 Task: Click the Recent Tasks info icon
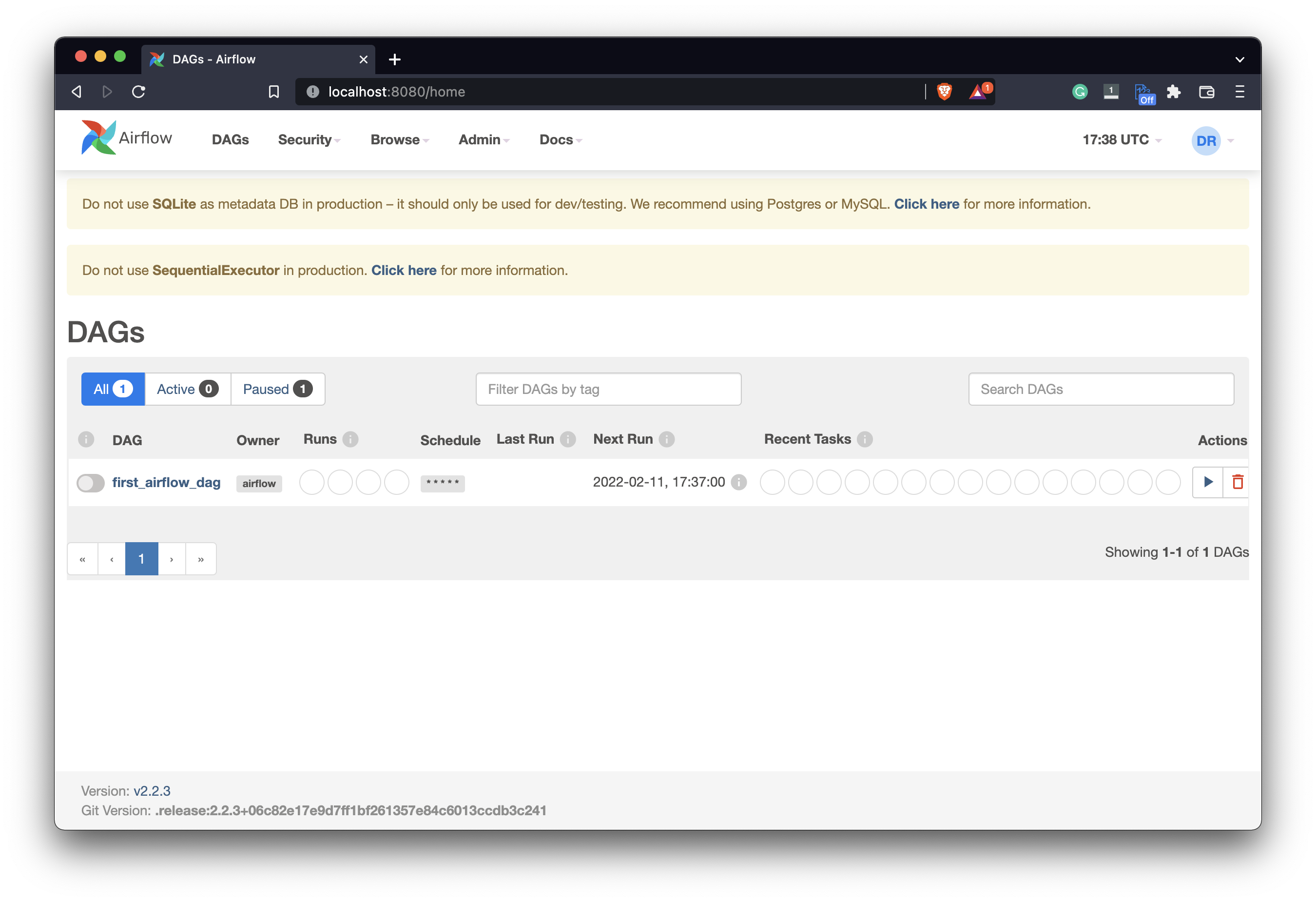(865, 439)
